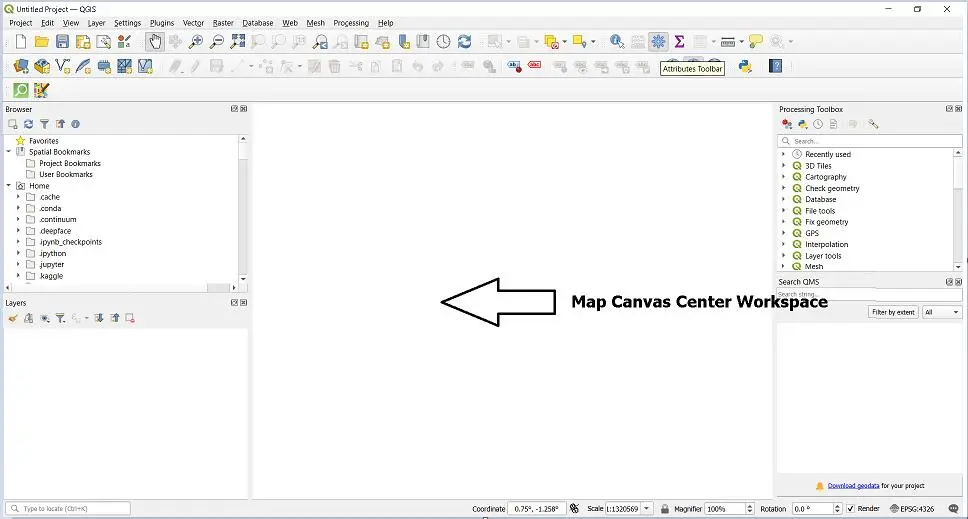
Task: Expand the .conda folder in Browser
Action: pyautogui.click(x=18, y=208)
